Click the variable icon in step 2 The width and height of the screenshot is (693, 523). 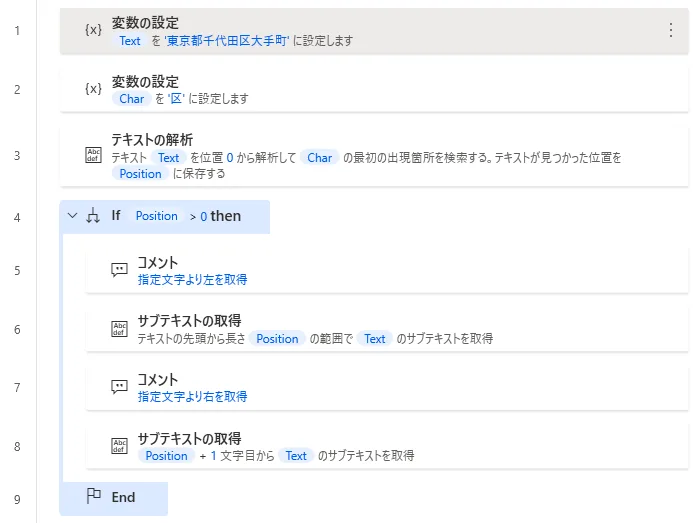point(93,89)
